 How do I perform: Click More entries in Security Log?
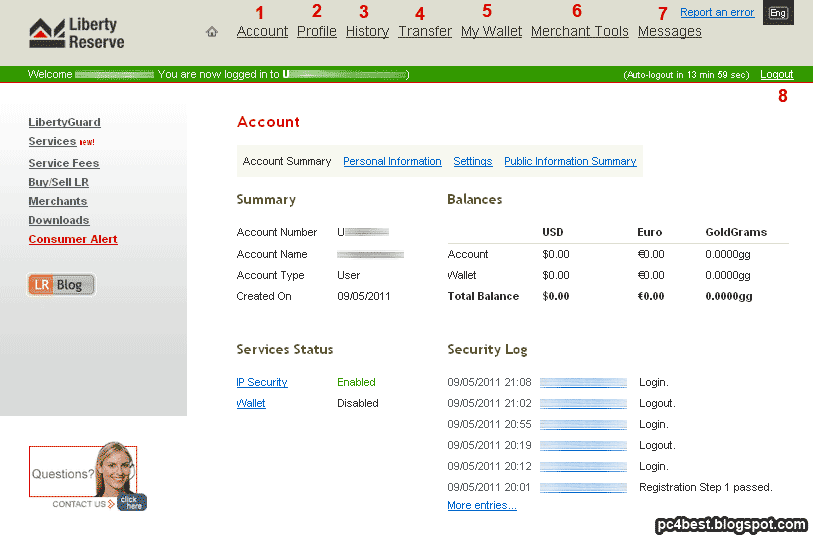[482, 505]
